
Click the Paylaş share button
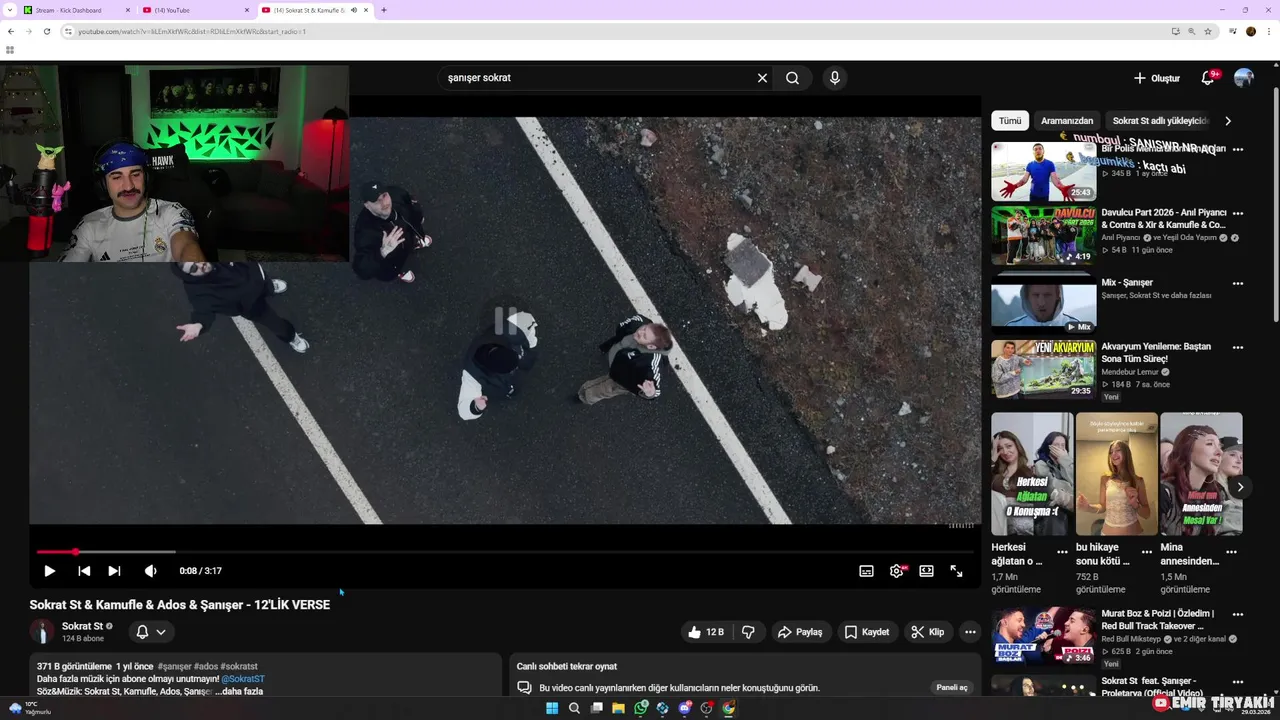click(x=800, y=632)
